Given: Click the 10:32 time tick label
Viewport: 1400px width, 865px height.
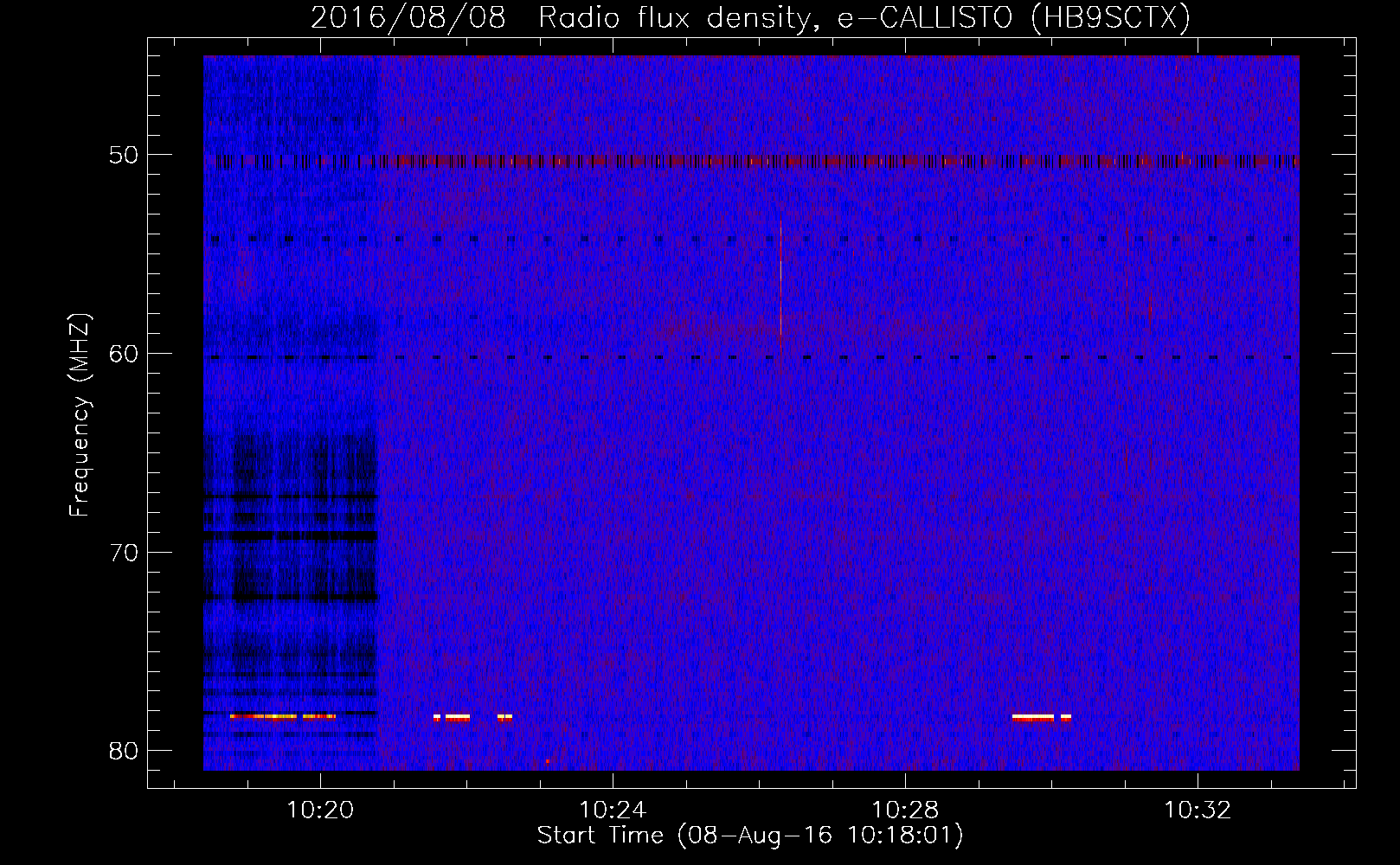Looking at the screenshot, I should pos(1198,811).
